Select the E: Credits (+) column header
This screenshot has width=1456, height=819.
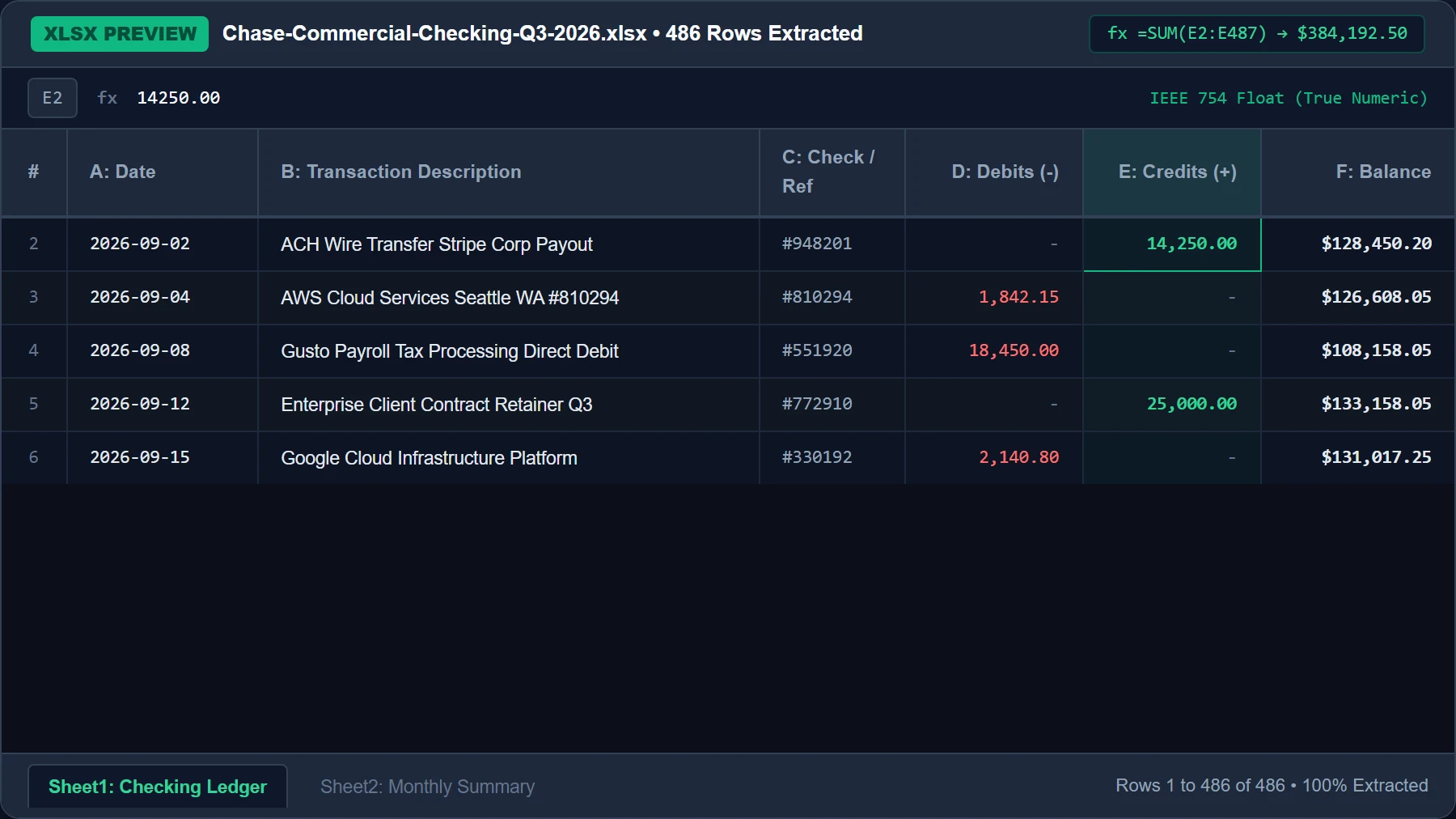[x=1172, y=172]
